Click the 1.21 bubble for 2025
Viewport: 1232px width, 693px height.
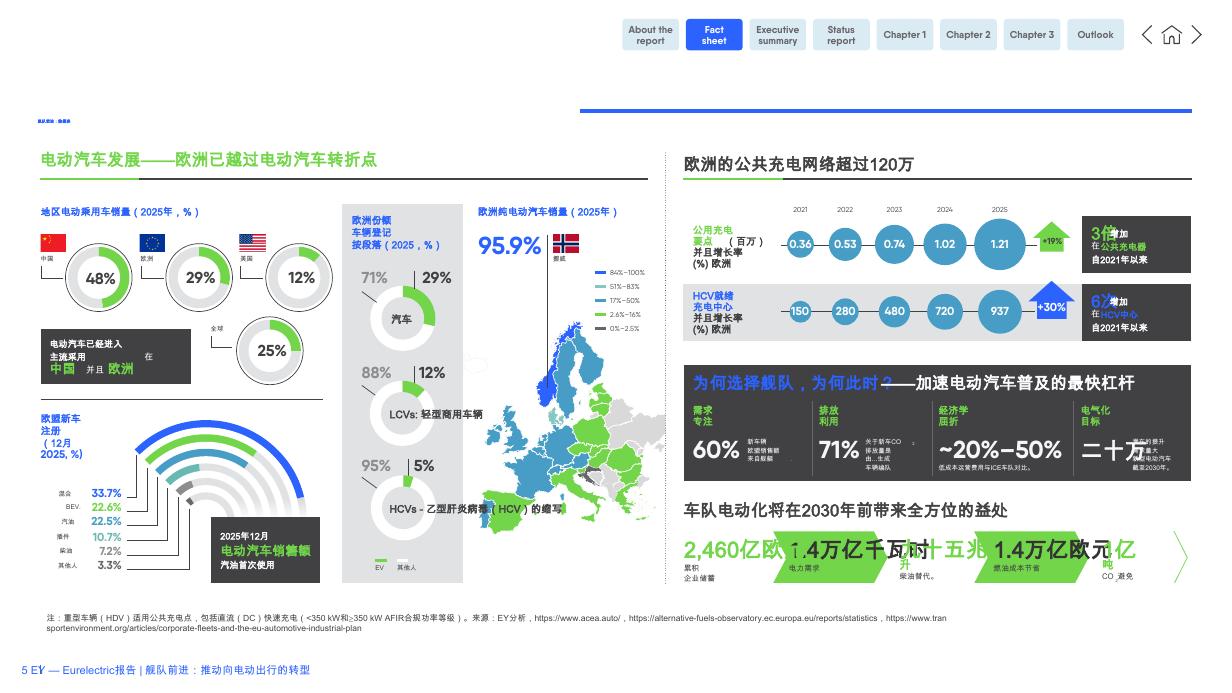1000,244
